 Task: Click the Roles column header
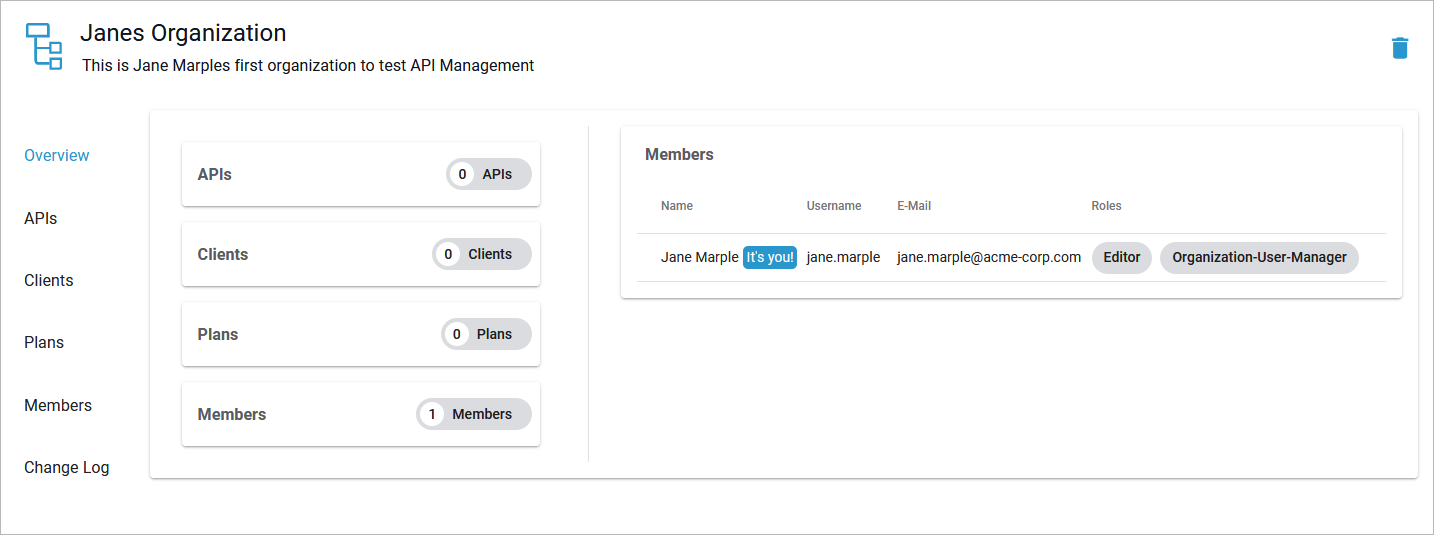click(1106, 206)
